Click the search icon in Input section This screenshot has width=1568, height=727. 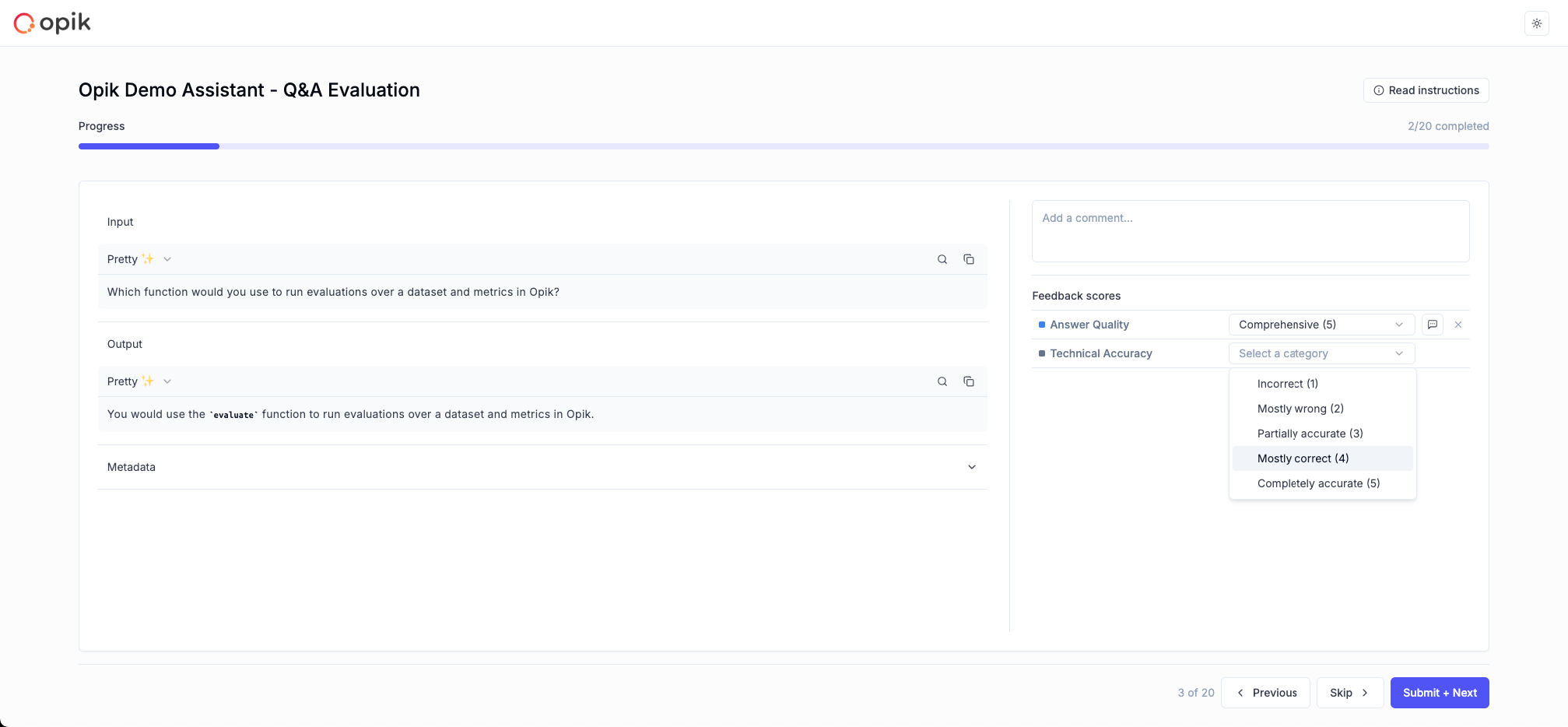click(942, 259)
